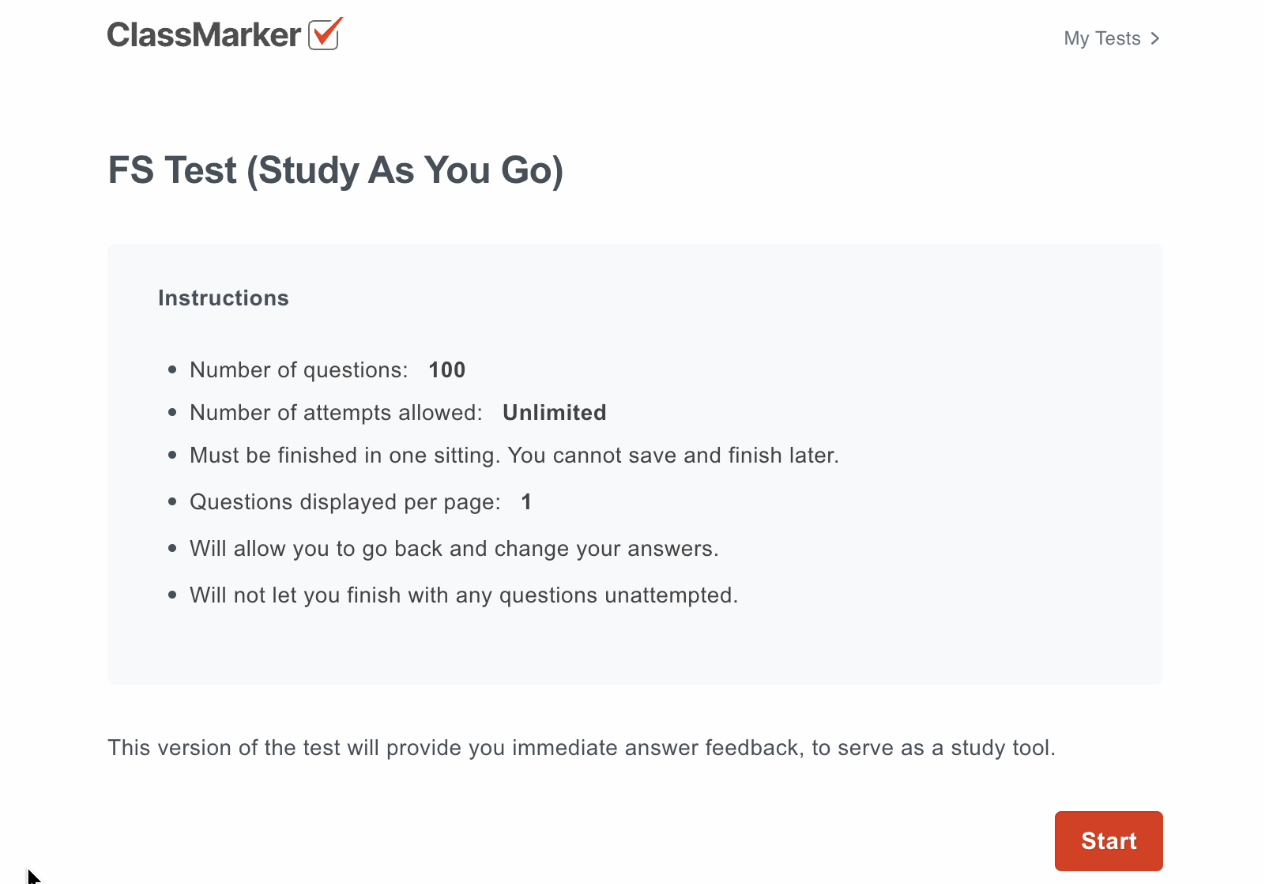Select the 100 questions value
Image resolution: width=1264 pixels, height=884 pixels.
point(447,370)
